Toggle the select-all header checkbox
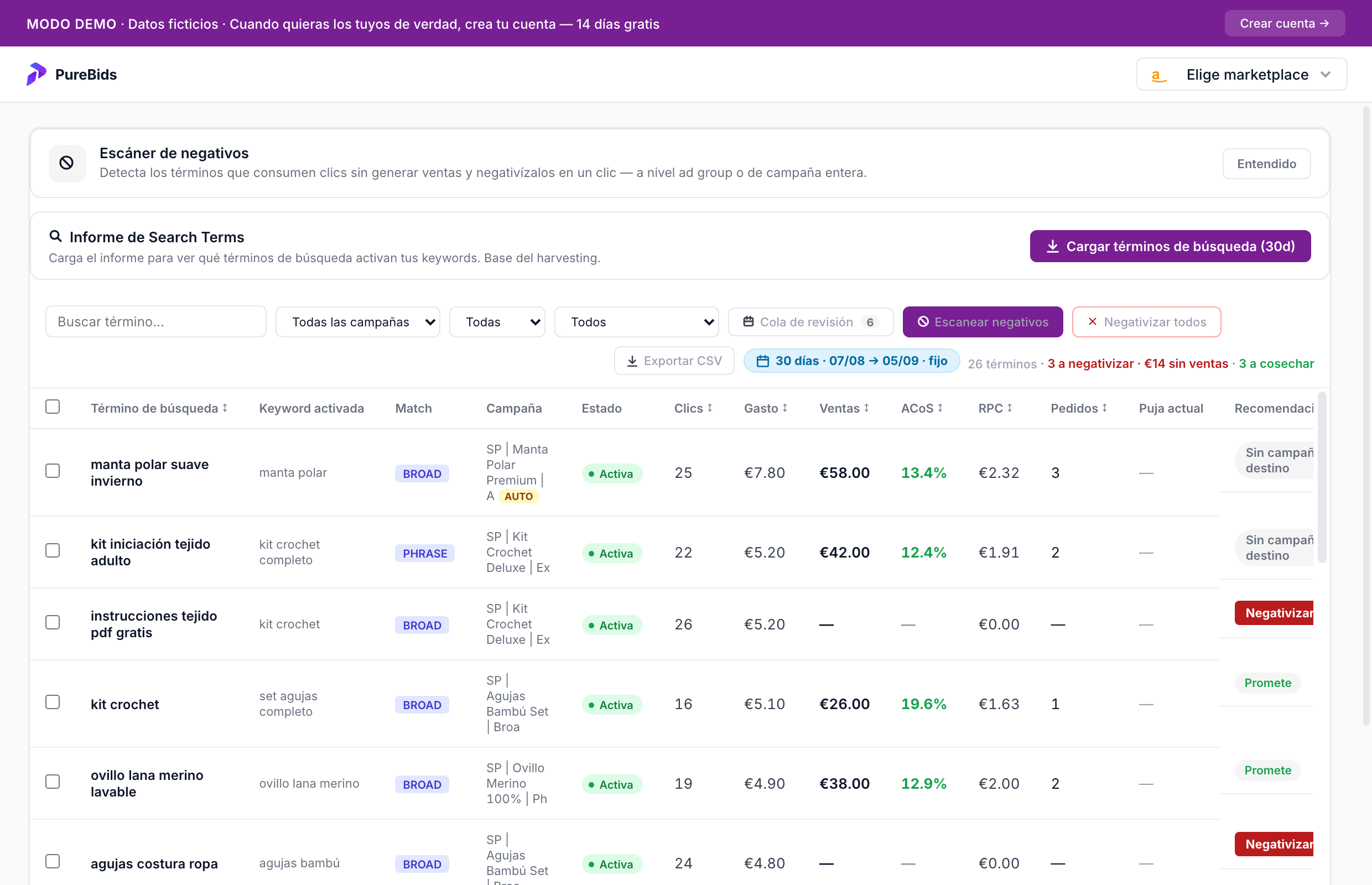Viewport: 1372px width, 885px height. (53, 407)
